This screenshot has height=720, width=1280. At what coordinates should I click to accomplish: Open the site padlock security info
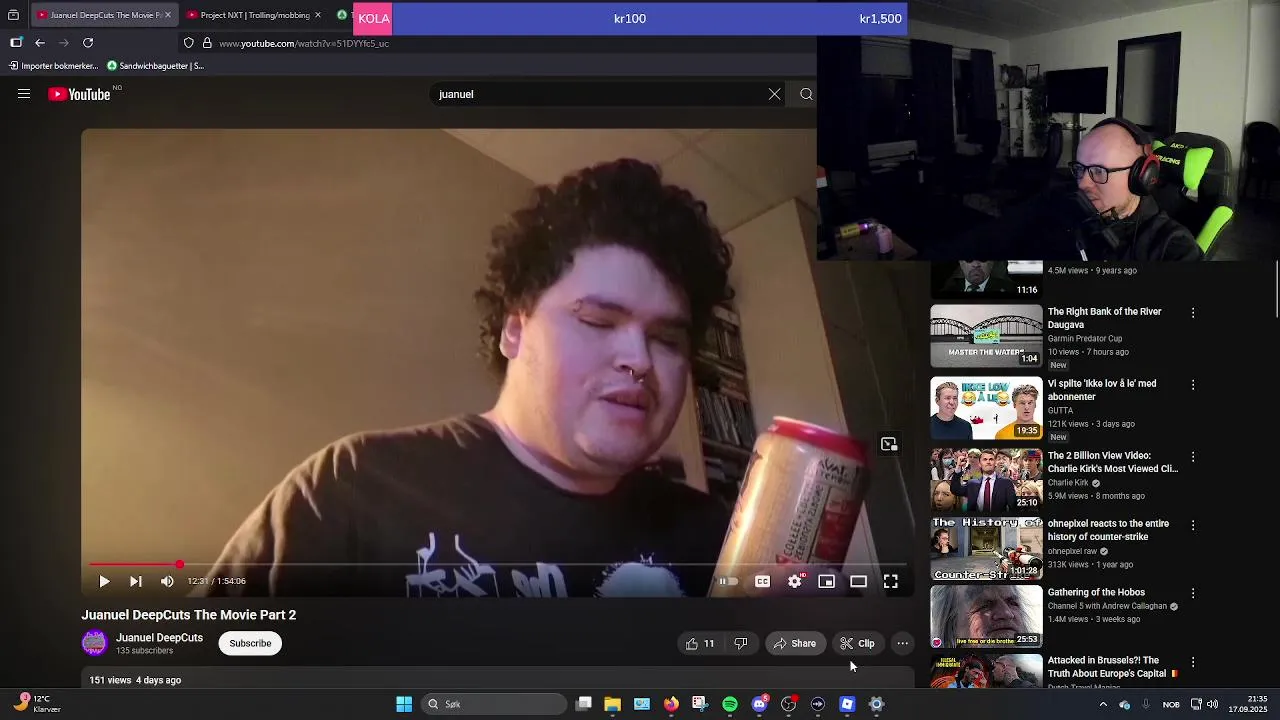point(207,43)
